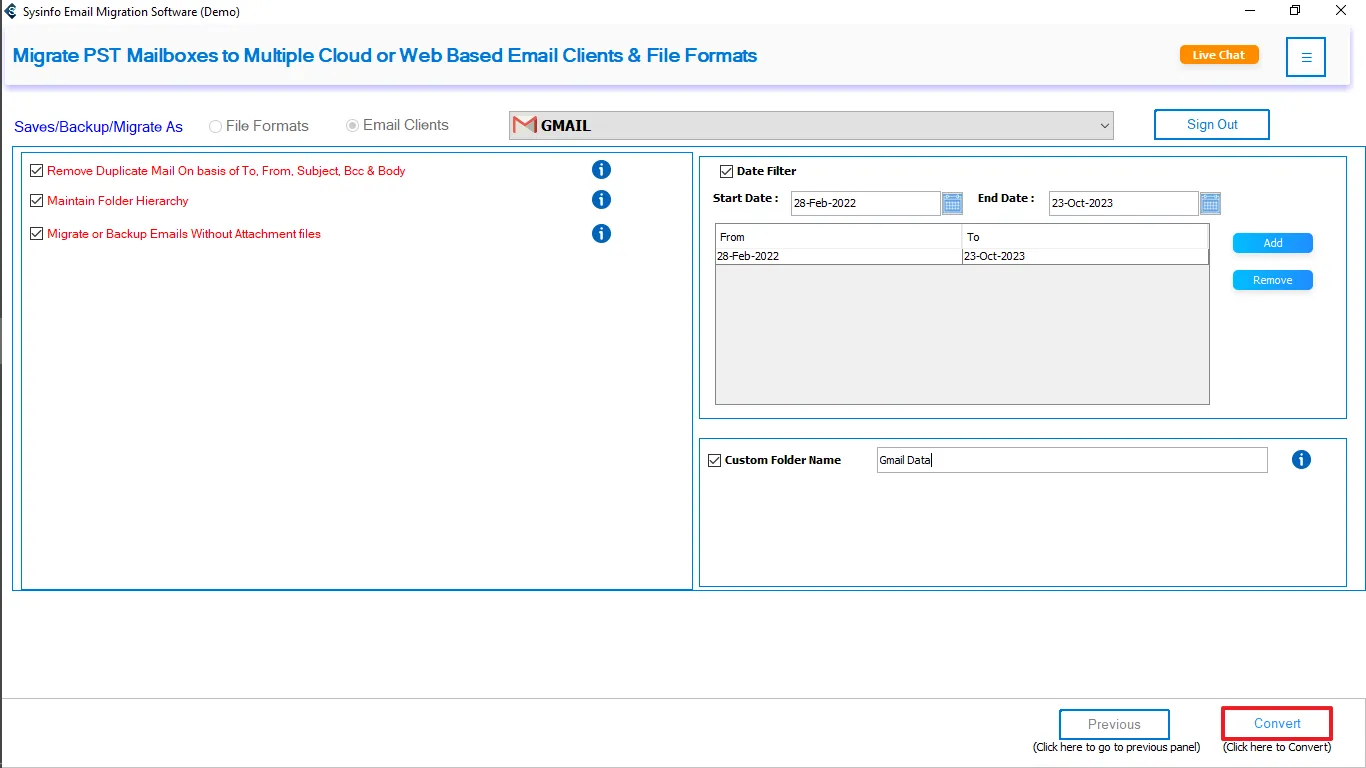Click the Custom Folder Name text field
This screenshot has height=768, width=1366.
pyautogui.click(x=1070, y=460)
